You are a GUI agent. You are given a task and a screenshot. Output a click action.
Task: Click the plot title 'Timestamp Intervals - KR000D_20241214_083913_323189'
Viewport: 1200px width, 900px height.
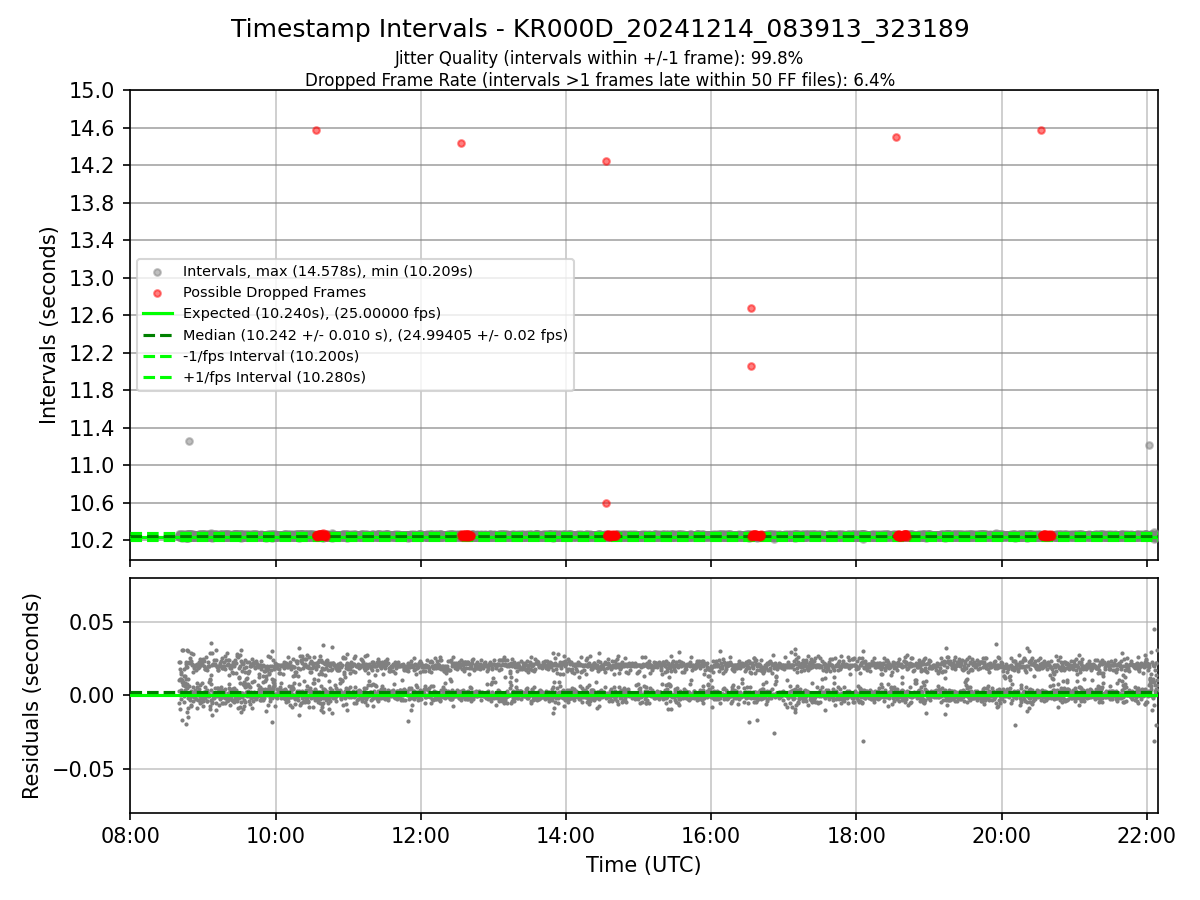click(x=600, y=29)
